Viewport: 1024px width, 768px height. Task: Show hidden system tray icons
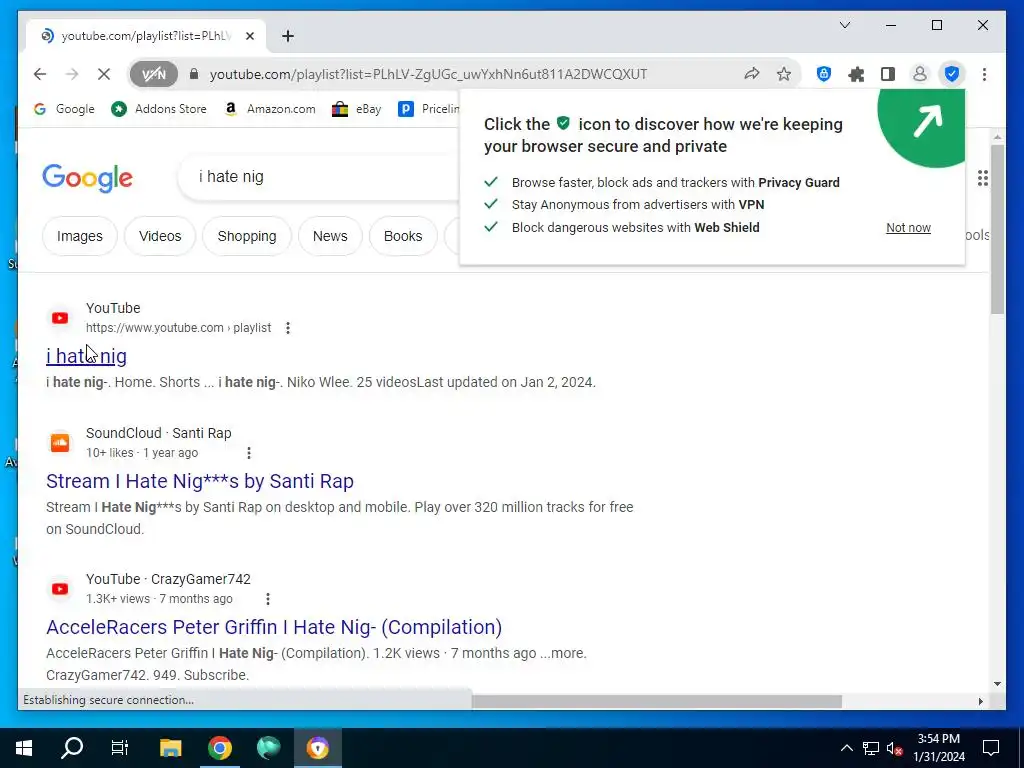coord(846,748)
